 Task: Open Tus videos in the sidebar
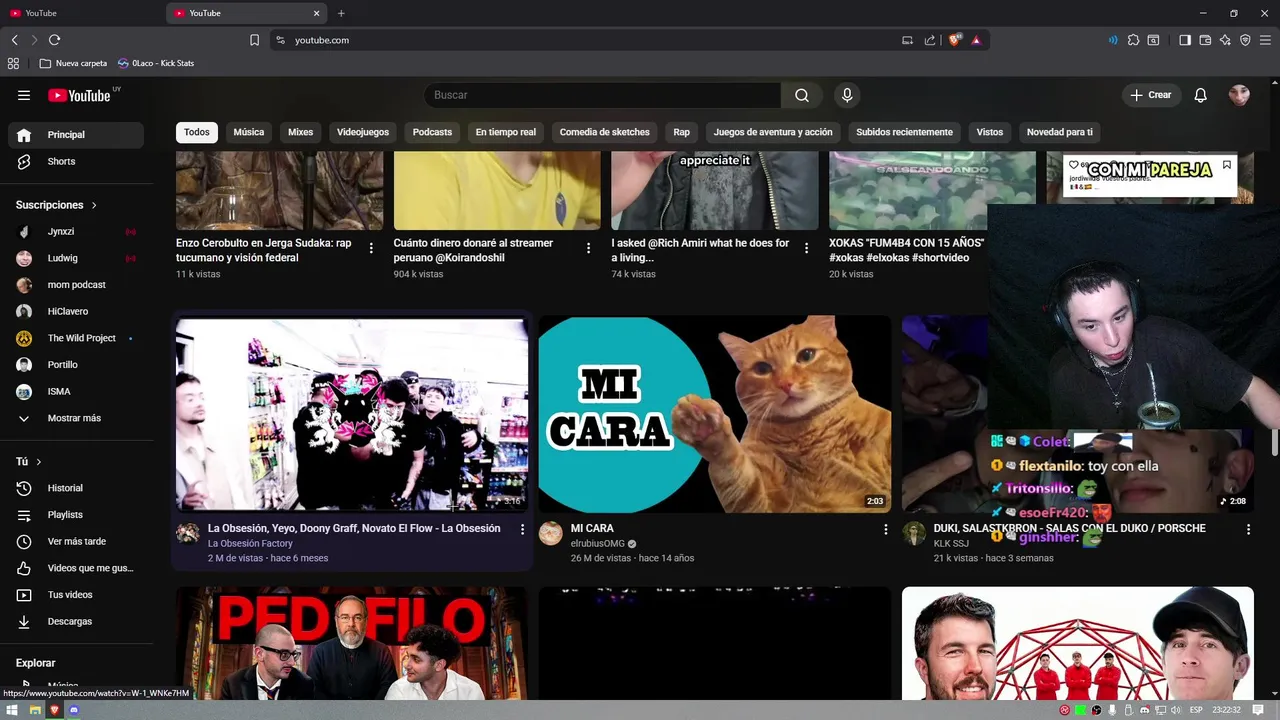76,595
